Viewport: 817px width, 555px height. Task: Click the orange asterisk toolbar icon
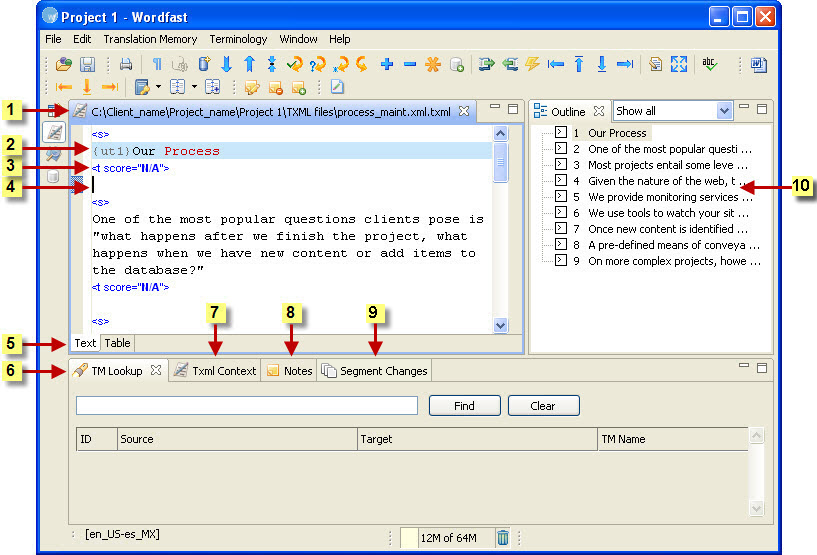(x=433, y=64)
